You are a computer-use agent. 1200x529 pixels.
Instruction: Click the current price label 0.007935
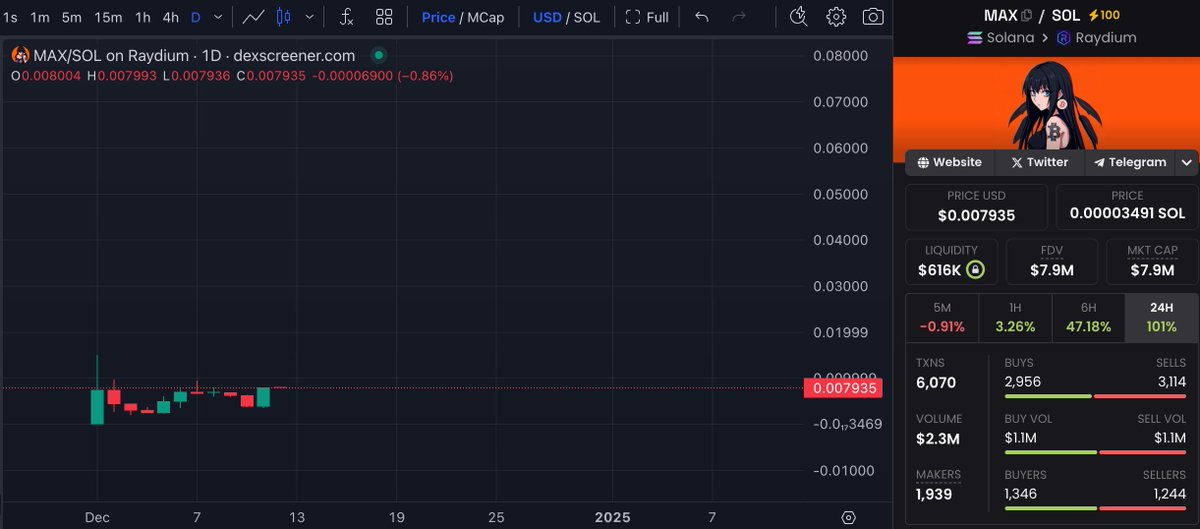844,388
